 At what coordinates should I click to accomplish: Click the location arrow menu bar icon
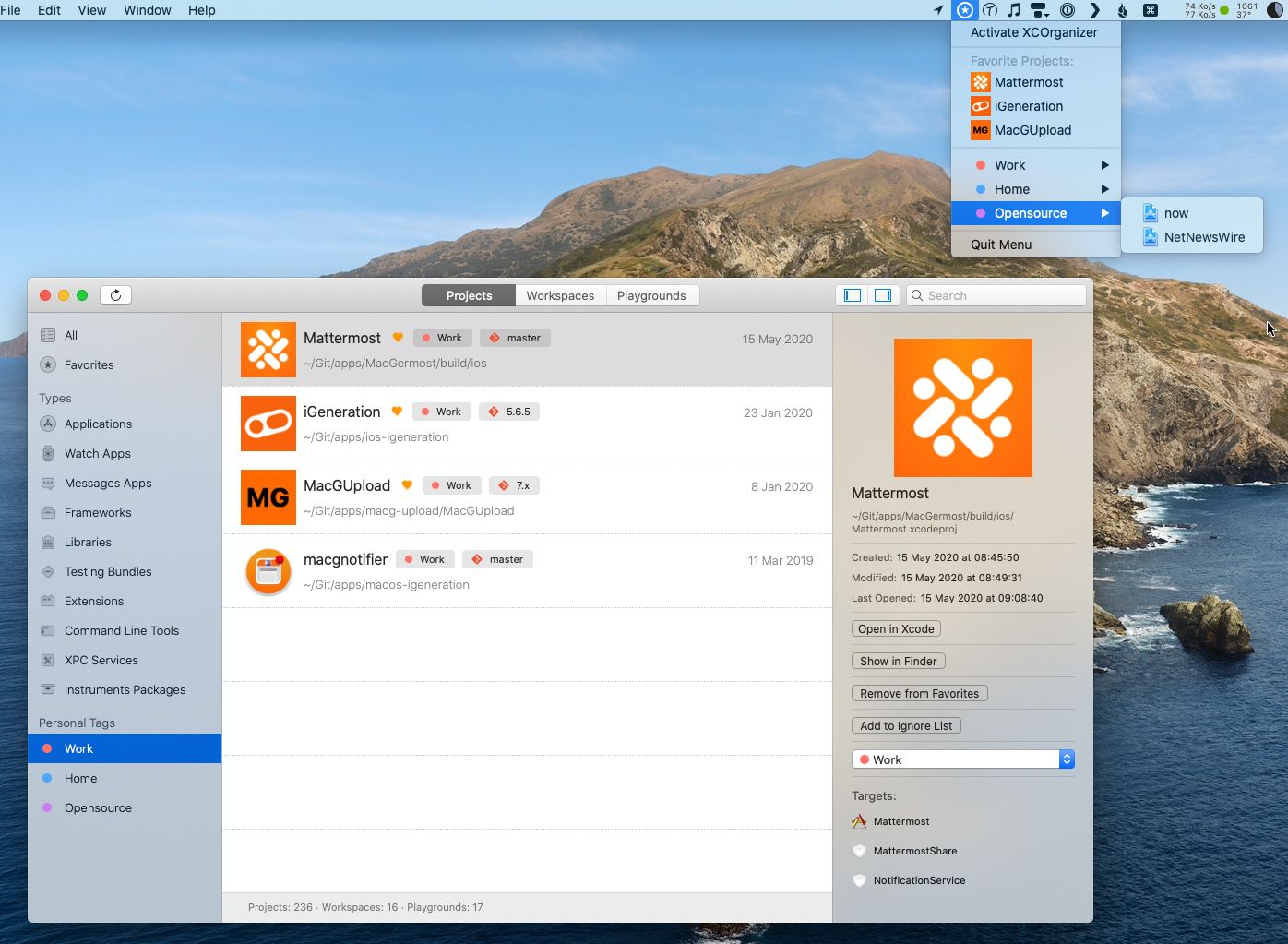click(x=938, y=10)
